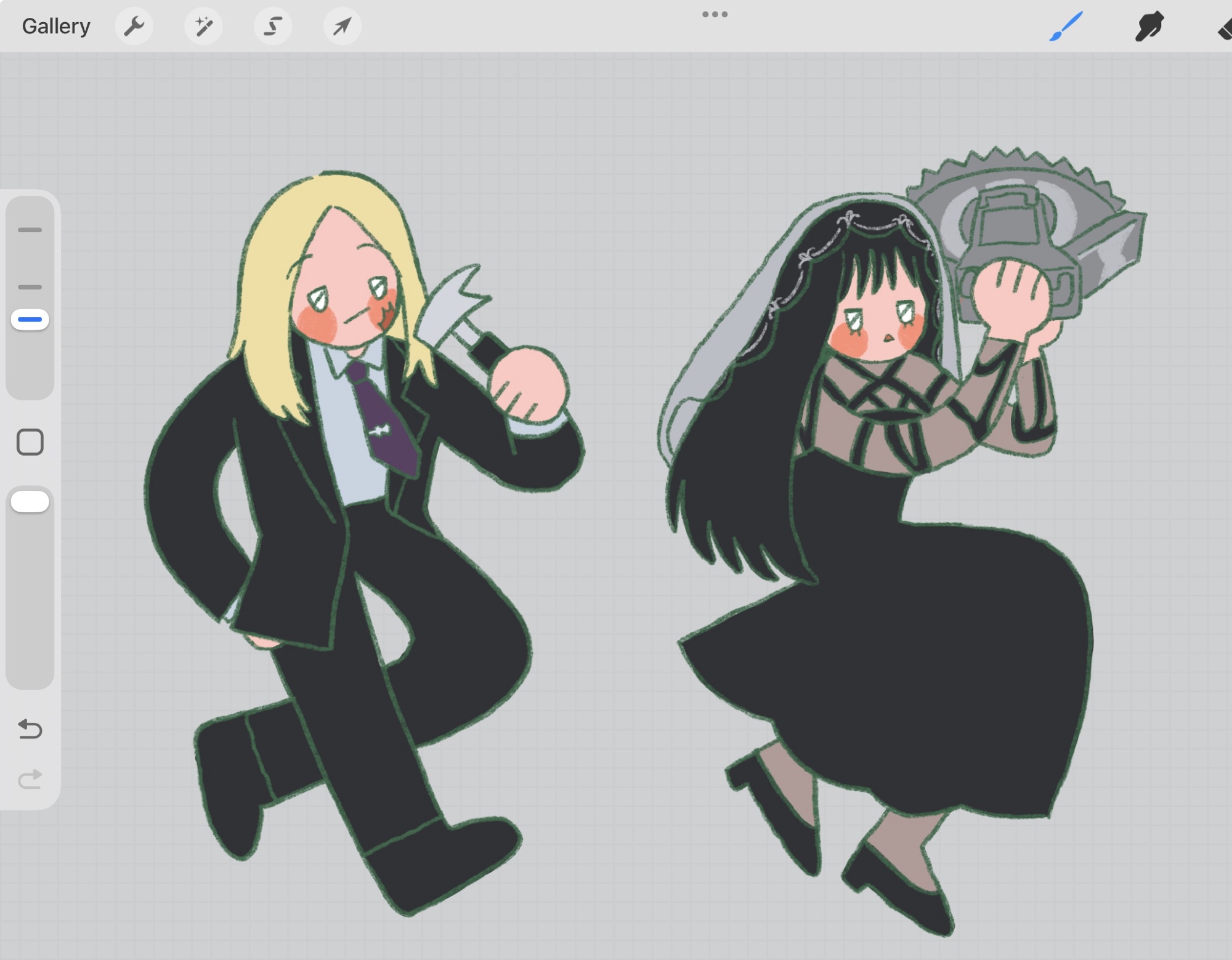Image resolution: width=1232 pixels, height=960 pixels.
Task: Return to the Gallery
Action: coord(56,26)
